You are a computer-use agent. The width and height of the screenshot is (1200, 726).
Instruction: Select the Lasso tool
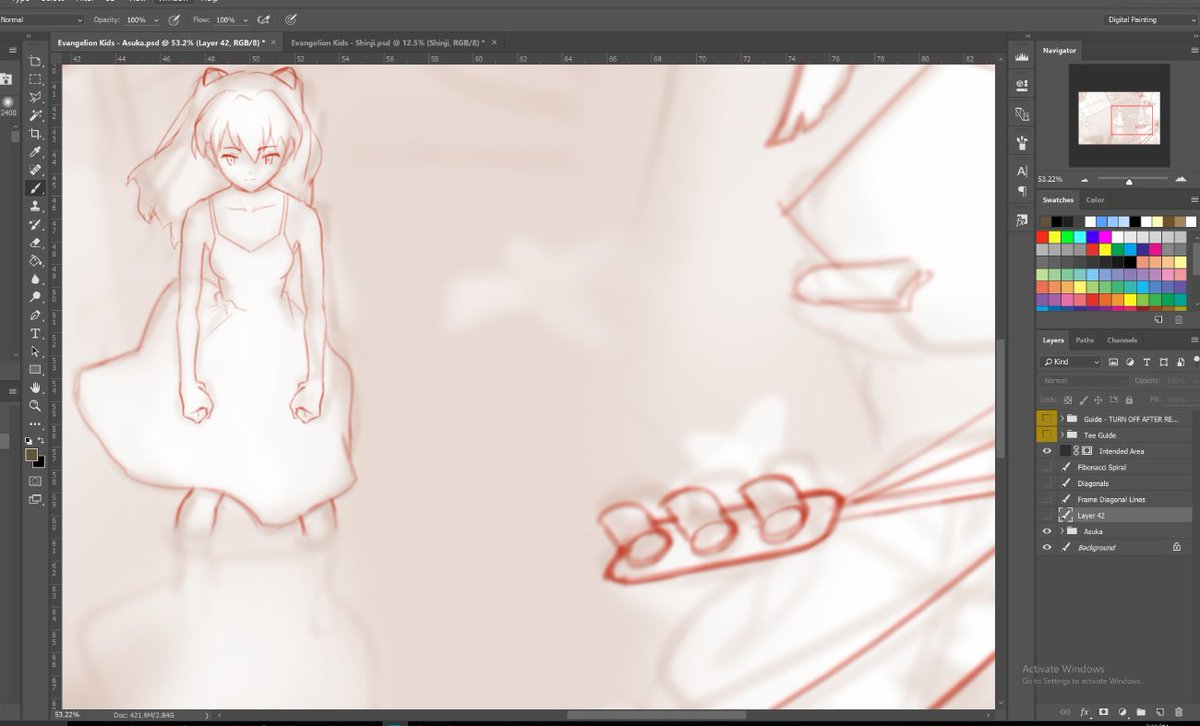[35, 97]
